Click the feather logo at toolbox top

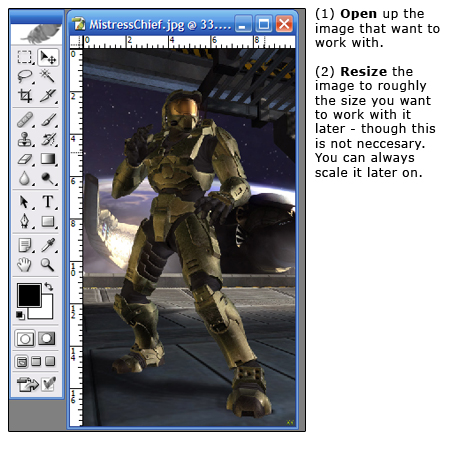point(37,34)
